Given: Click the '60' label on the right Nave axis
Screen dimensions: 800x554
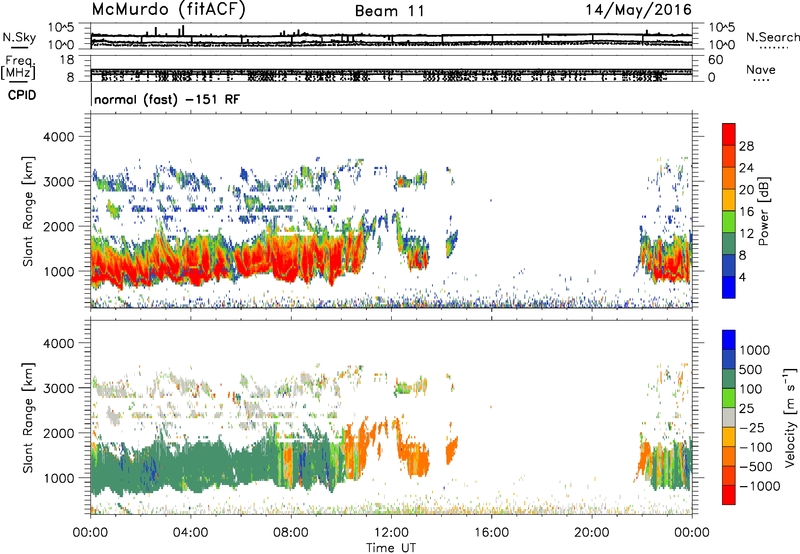Looking at the screenshot, I should tap(715, 60).
